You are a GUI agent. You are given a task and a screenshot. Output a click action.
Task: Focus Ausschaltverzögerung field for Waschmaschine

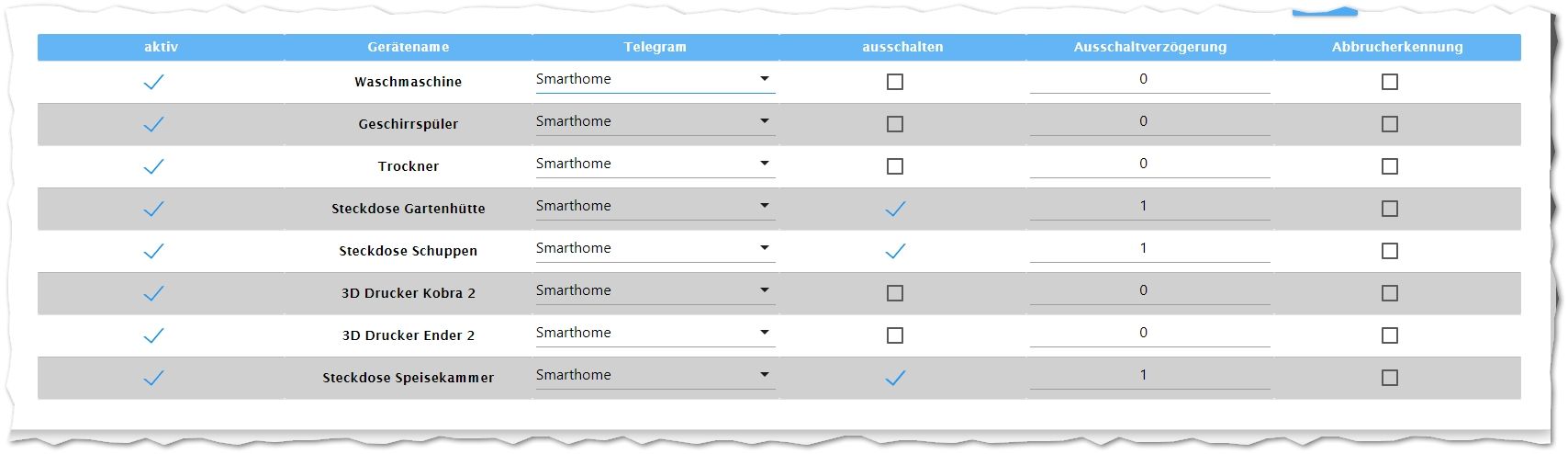[1150, 80]
